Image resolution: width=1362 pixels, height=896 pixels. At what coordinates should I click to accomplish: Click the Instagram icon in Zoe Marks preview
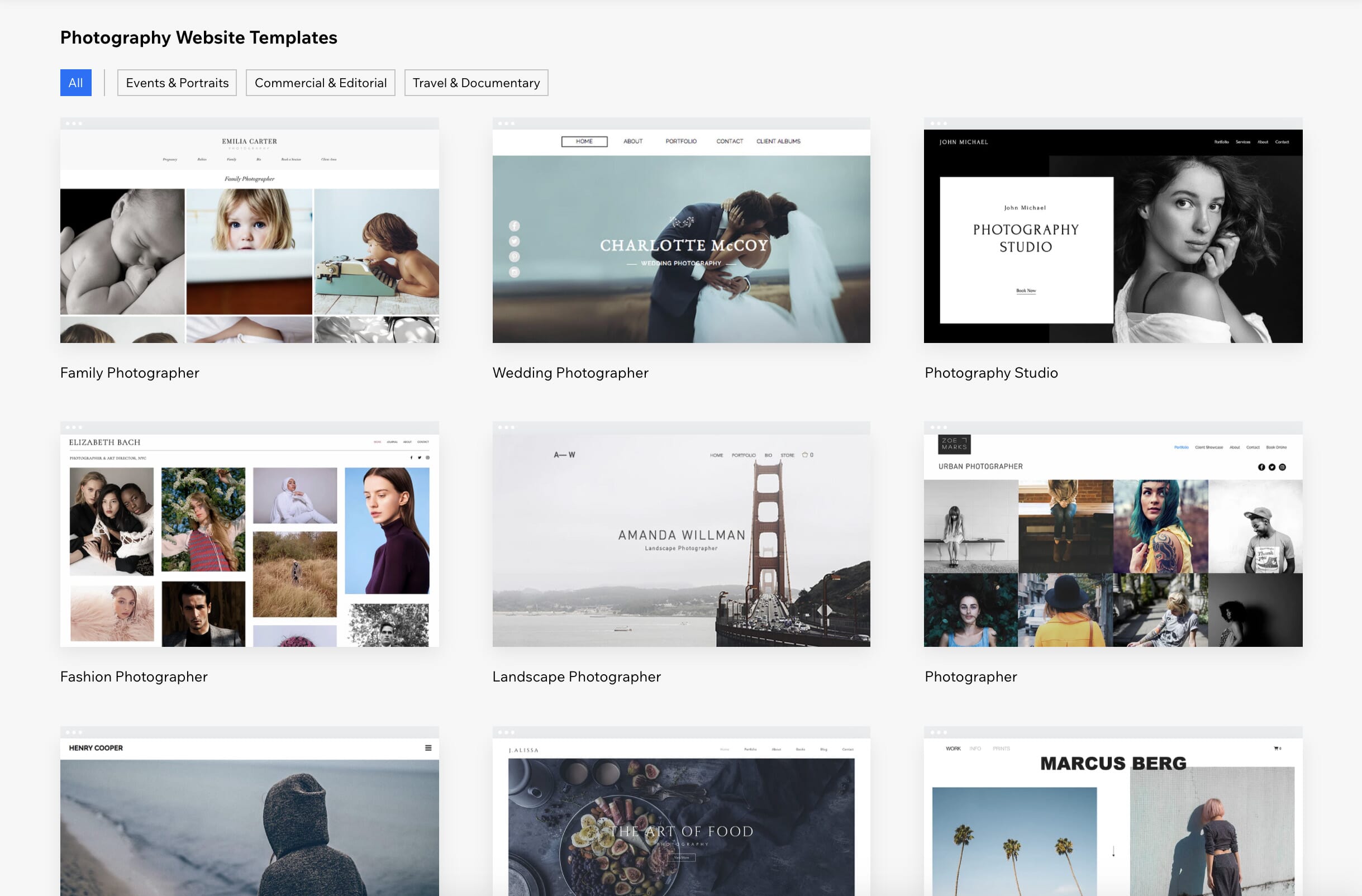(x=1283, y=467)
